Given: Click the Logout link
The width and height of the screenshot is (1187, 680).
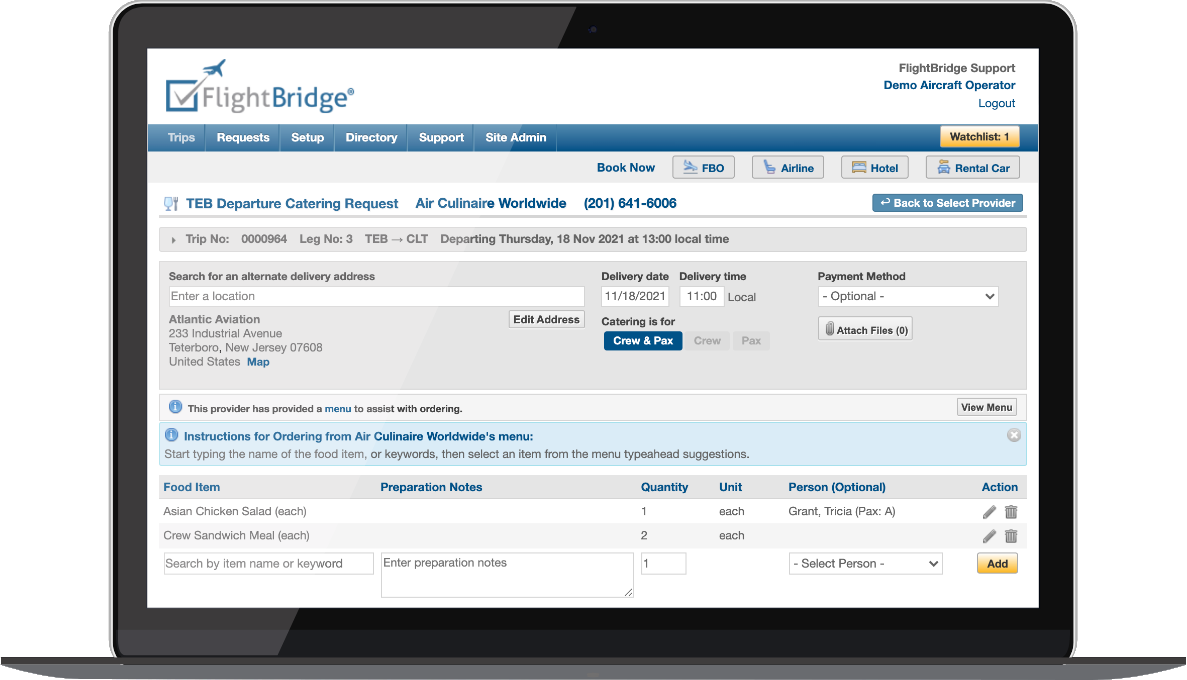Looking at the screenshot, I should [996, 104].
